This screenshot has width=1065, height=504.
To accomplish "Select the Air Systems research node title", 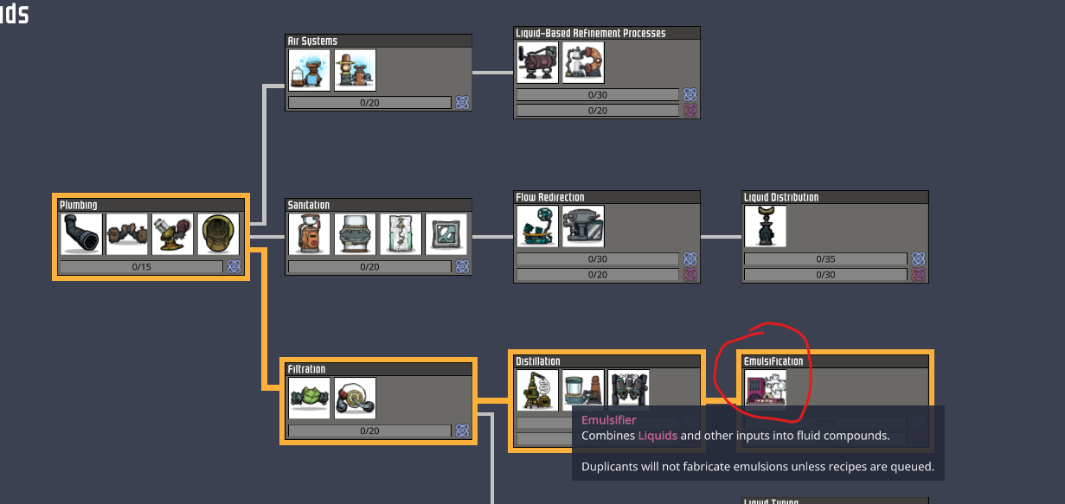I will click(x=312, y=41).
